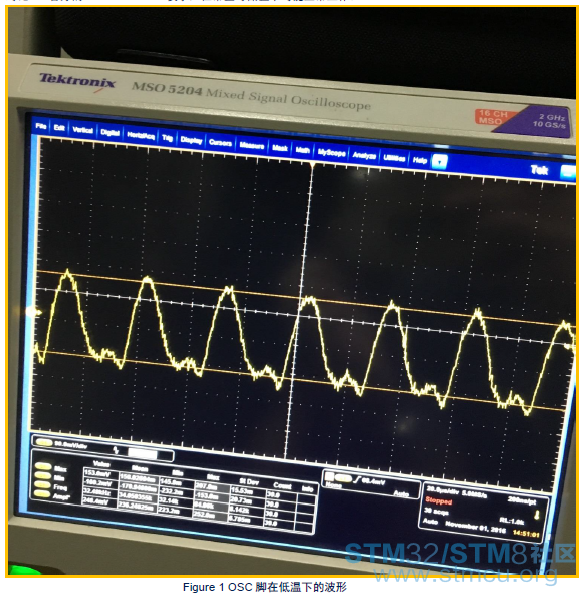The height and width of the screenshot is (599, 582).
Task: Click the yellow thermometer icon
Action: 536,516
